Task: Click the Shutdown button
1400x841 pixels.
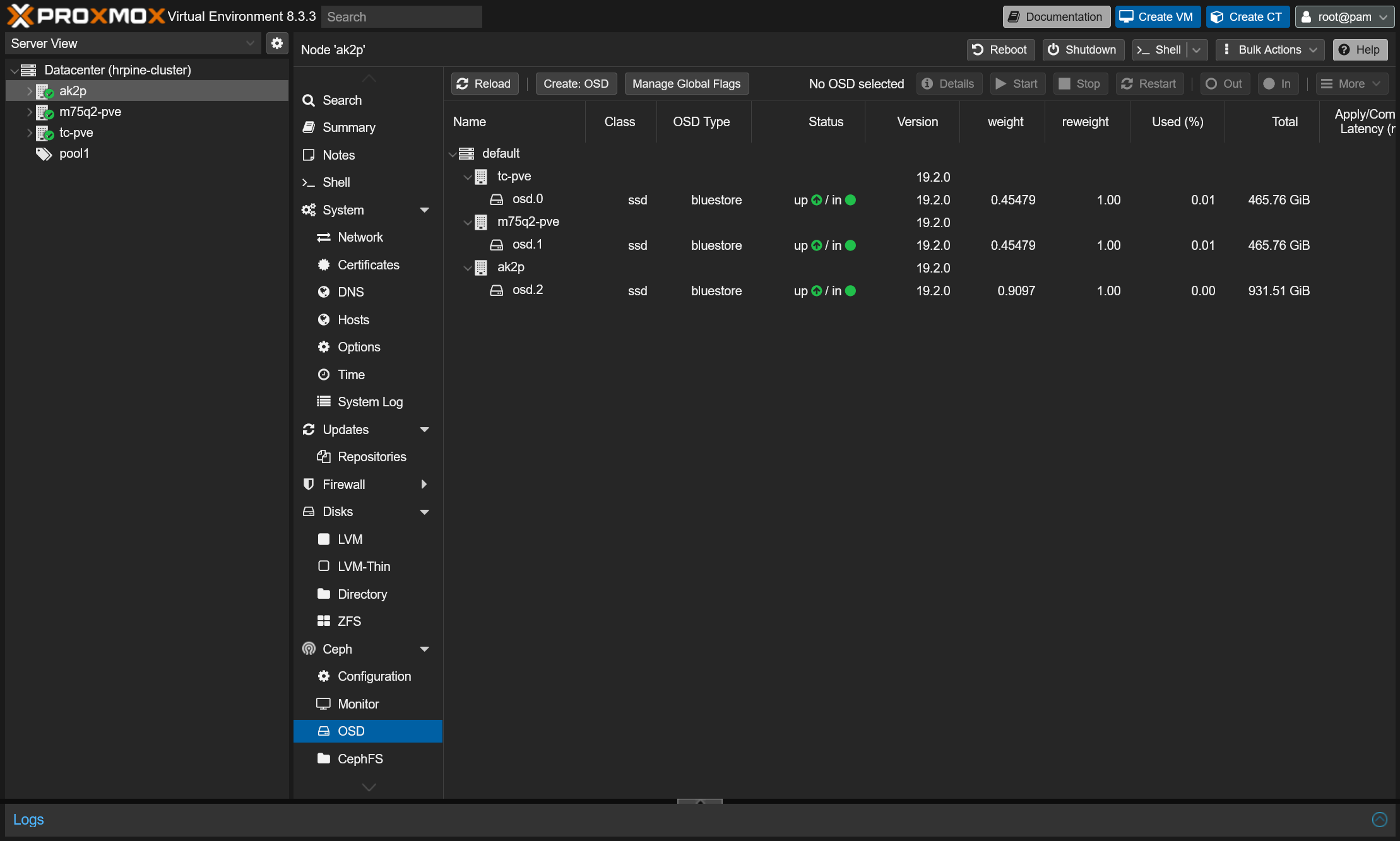Action: pos(1083,49)
